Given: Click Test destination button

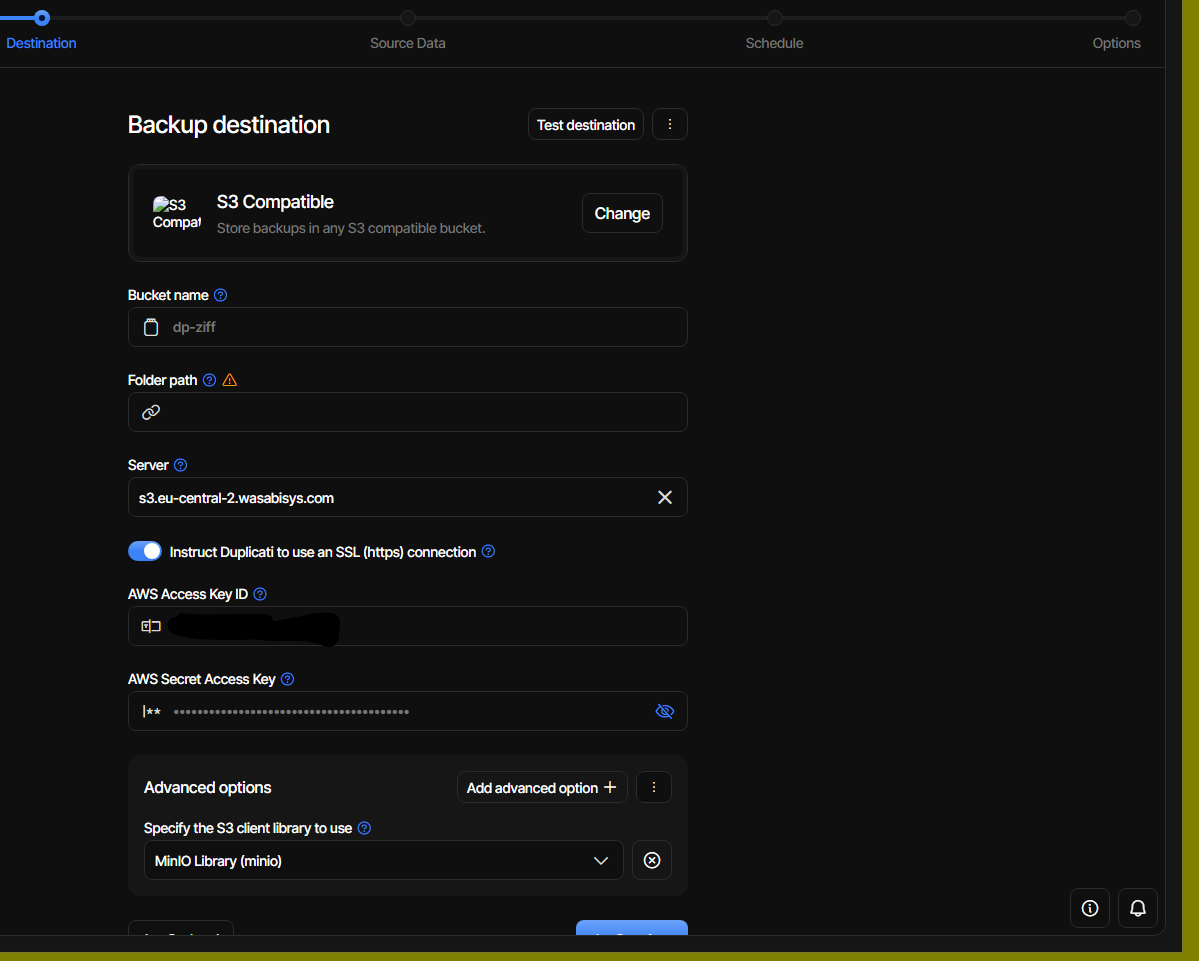Looking at the screenshot, I should (x=586, y=125).
